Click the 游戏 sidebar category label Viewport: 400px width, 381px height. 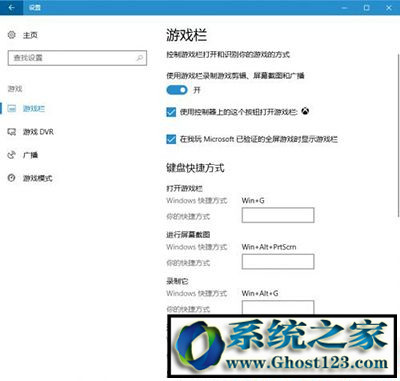tap(15, 89)
